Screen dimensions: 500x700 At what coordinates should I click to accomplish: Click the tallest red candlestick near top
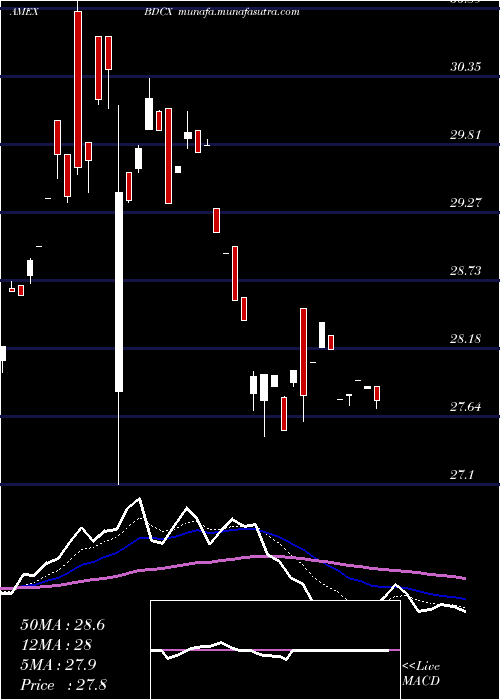[78, 89]
